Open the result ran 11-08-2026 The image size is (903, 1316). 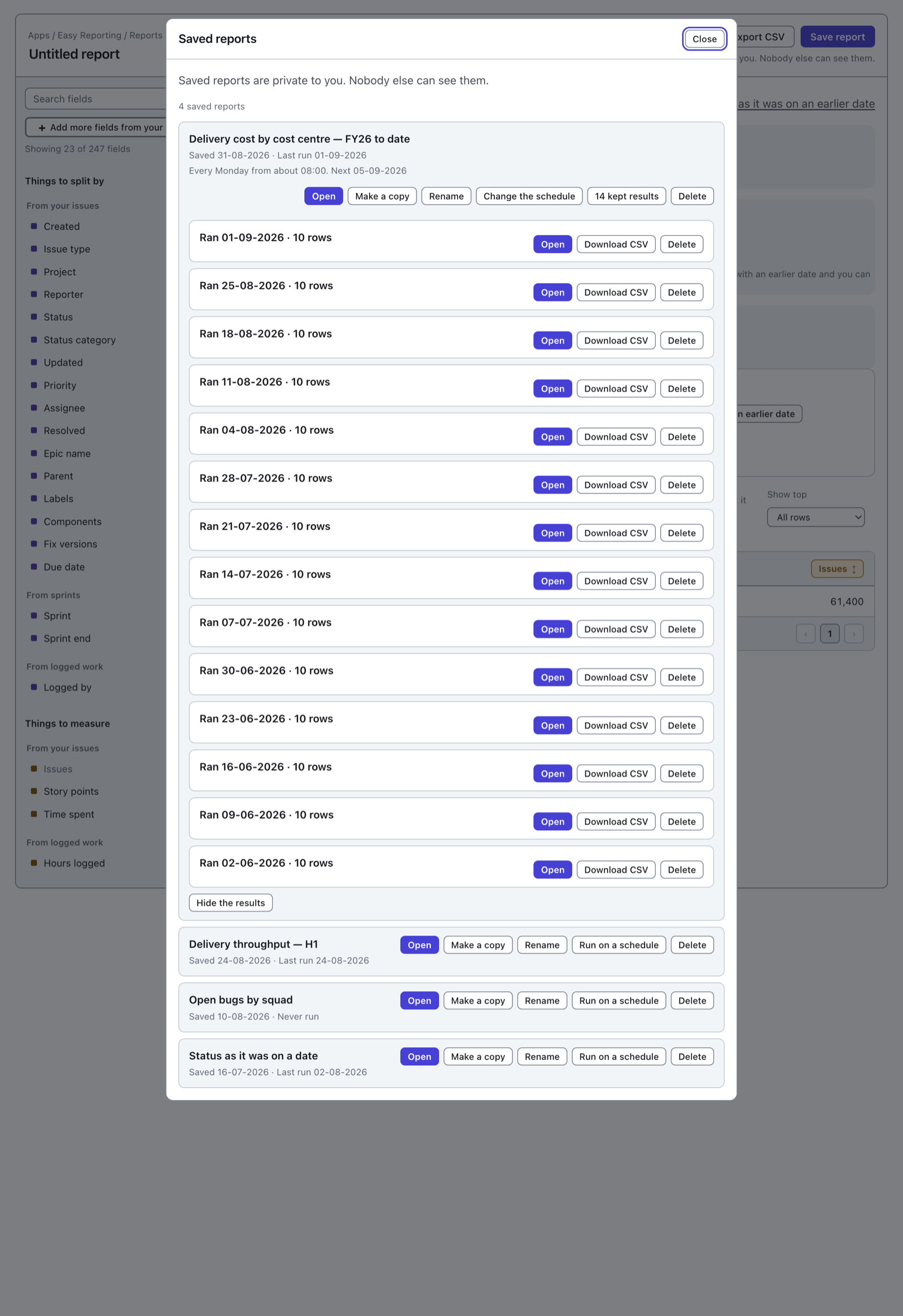[x=553, y=389]
